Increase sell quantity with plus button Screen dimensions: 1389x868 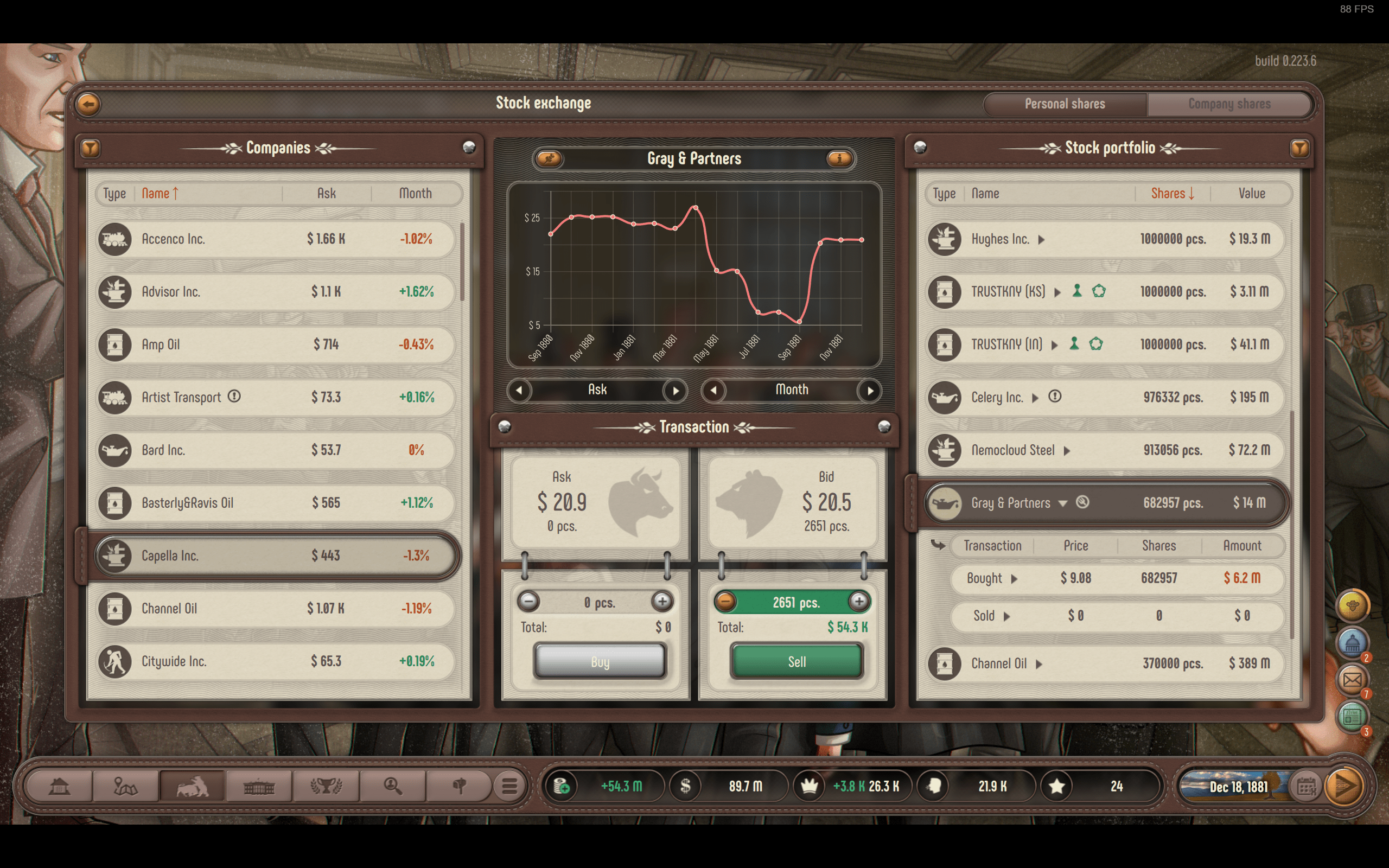click(x=859, y=602)
